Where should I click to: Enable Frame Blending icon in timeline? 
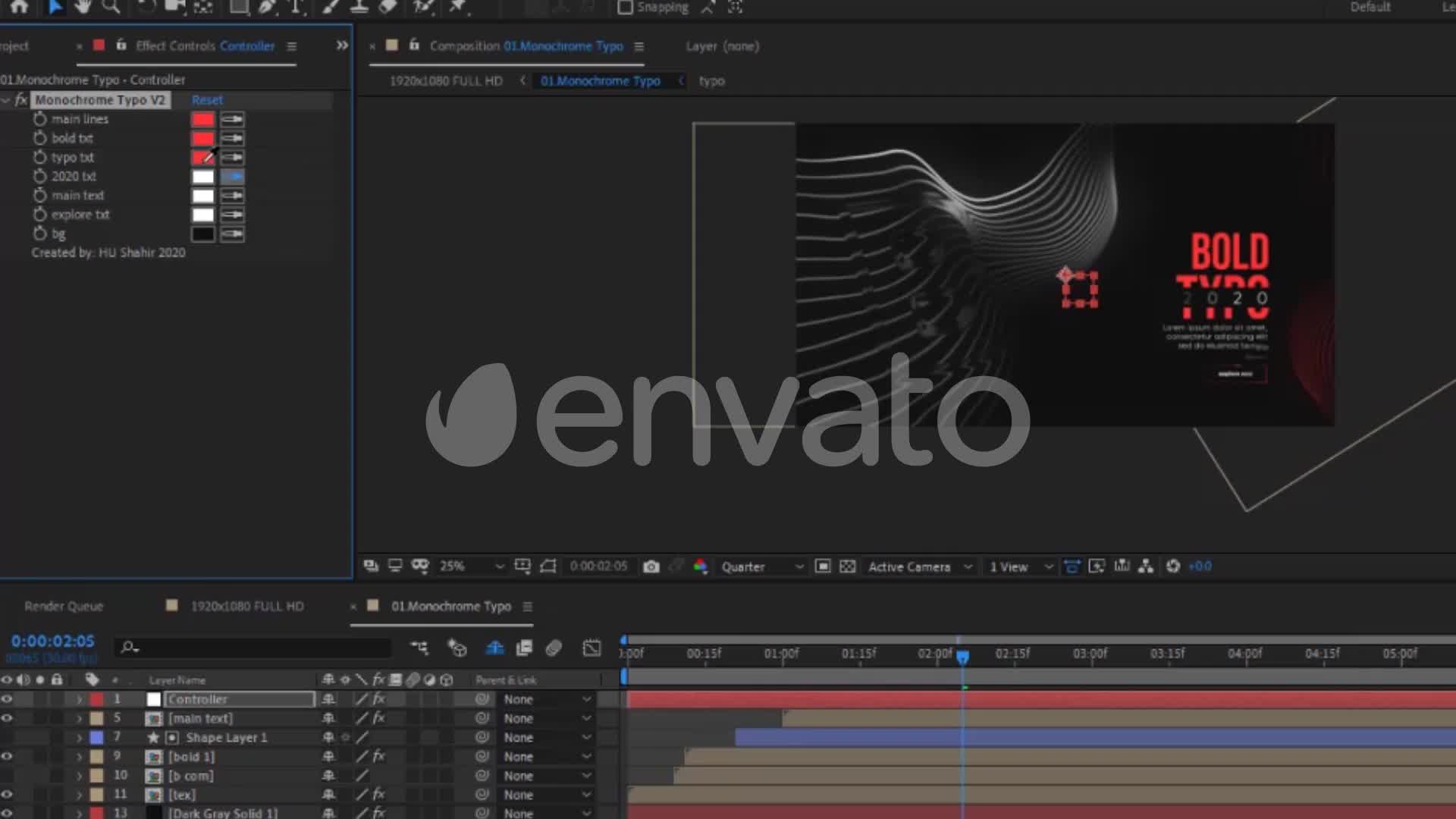tap(524, 648)
